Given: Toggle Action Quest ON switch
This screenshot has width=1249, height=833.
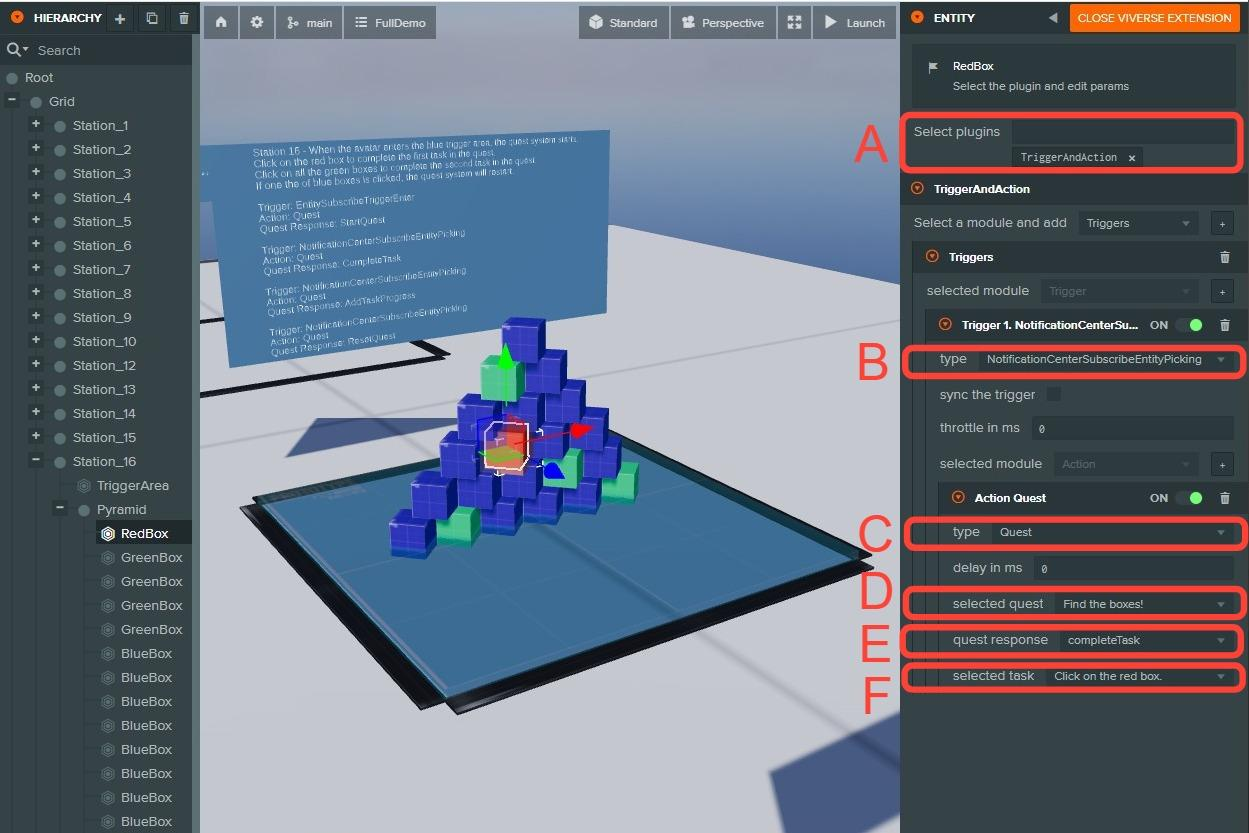Looking at the screenshot, I should coord(1189,498).
